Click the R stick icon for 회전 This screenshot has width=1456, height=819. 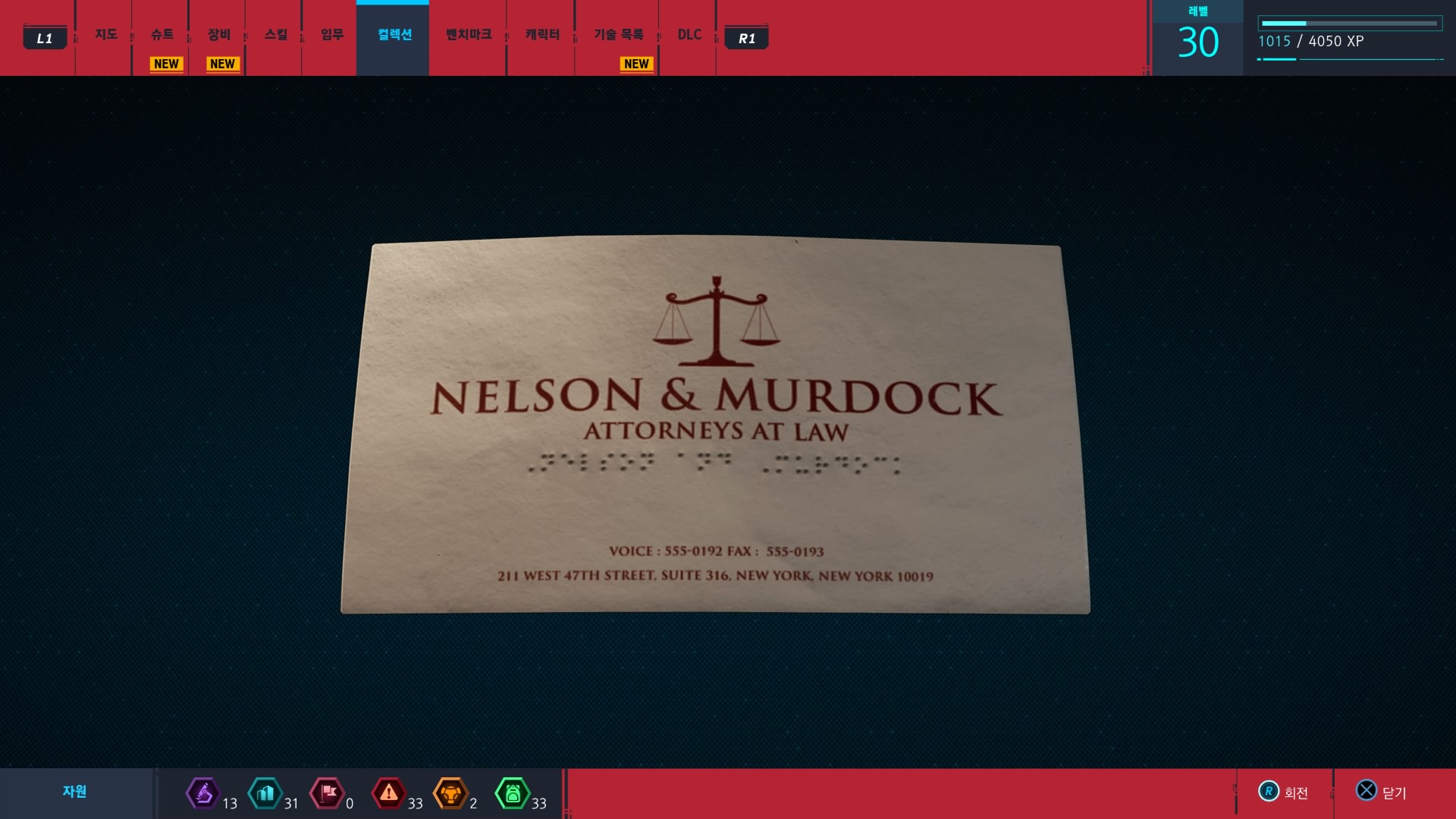coord(1269,791)
